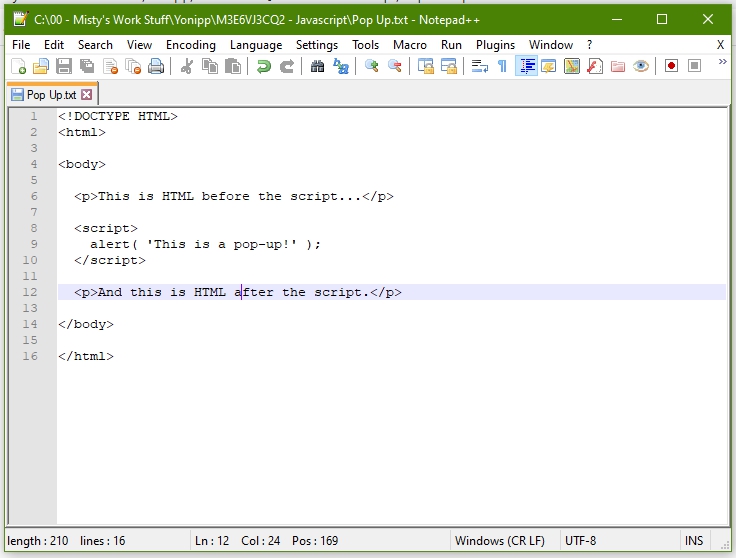
Task: Click the 'length : 210' status text
Action: click(x=38, y=541)
